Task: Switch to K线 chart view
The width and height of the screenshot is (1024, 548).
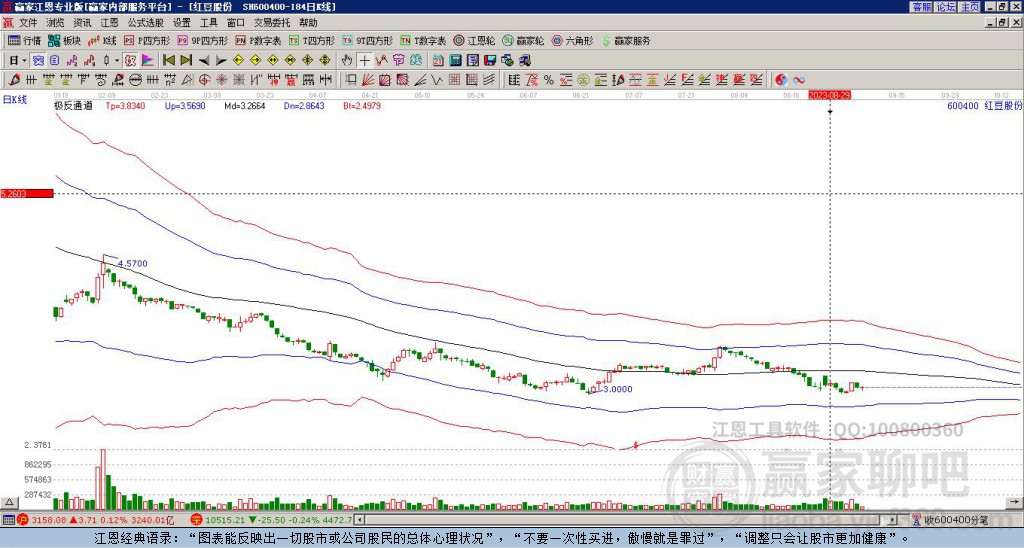Action: coord(103,40)
